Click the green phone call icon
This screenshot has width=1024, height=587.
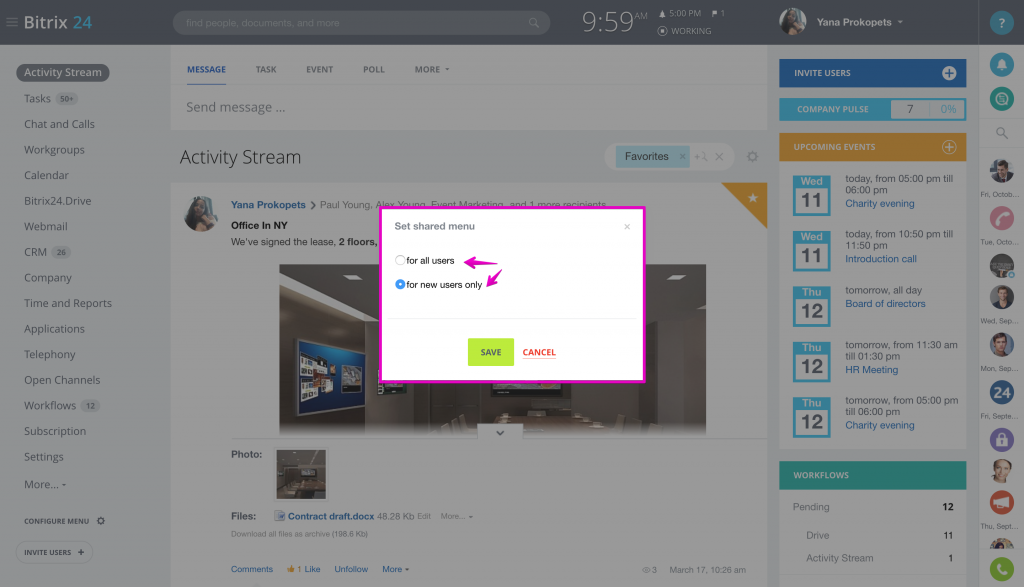click(x=1001, y=569)
